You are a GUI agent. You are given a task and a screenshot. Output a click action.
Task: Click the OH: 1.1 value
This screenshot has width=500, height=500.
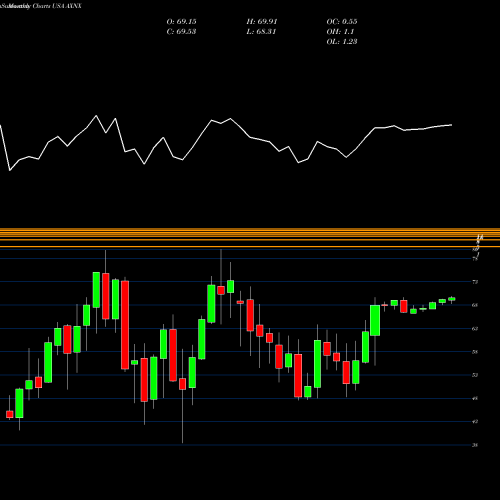pos(340,32)
